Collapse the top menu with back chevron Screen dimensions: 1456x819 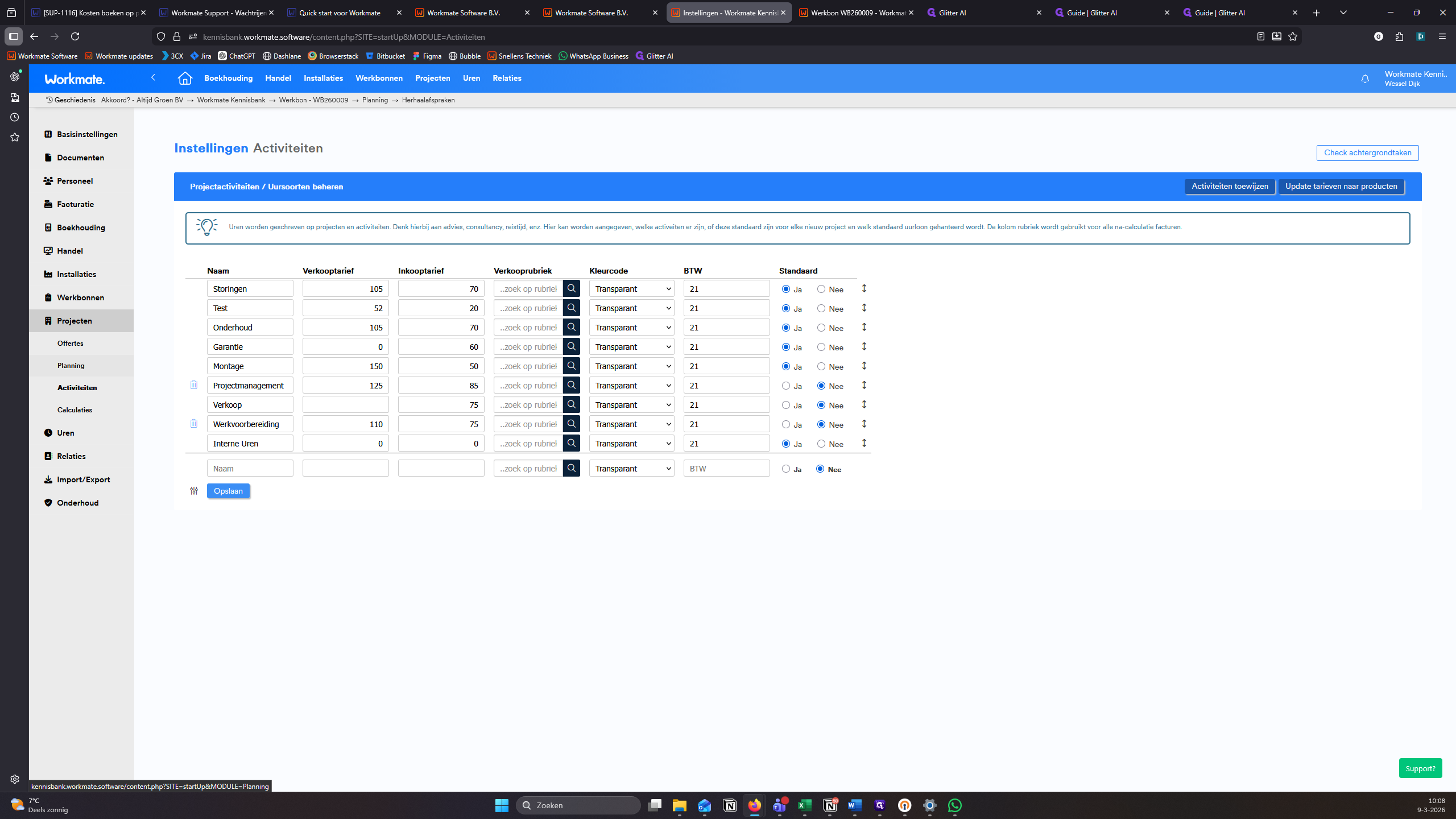[153, 77]
